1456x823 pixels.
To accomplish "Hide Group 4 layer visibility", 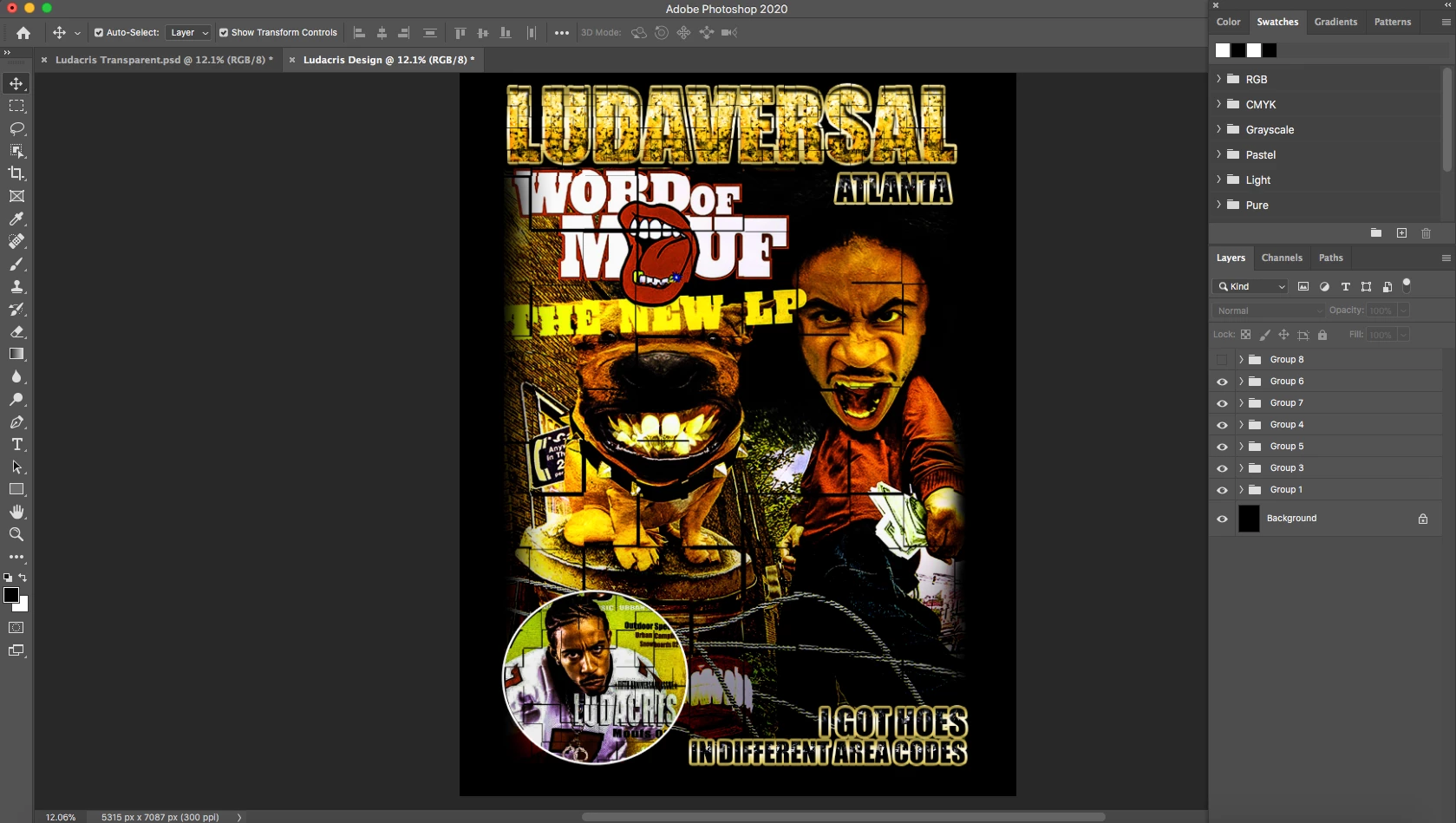I will pos(1222,425).
